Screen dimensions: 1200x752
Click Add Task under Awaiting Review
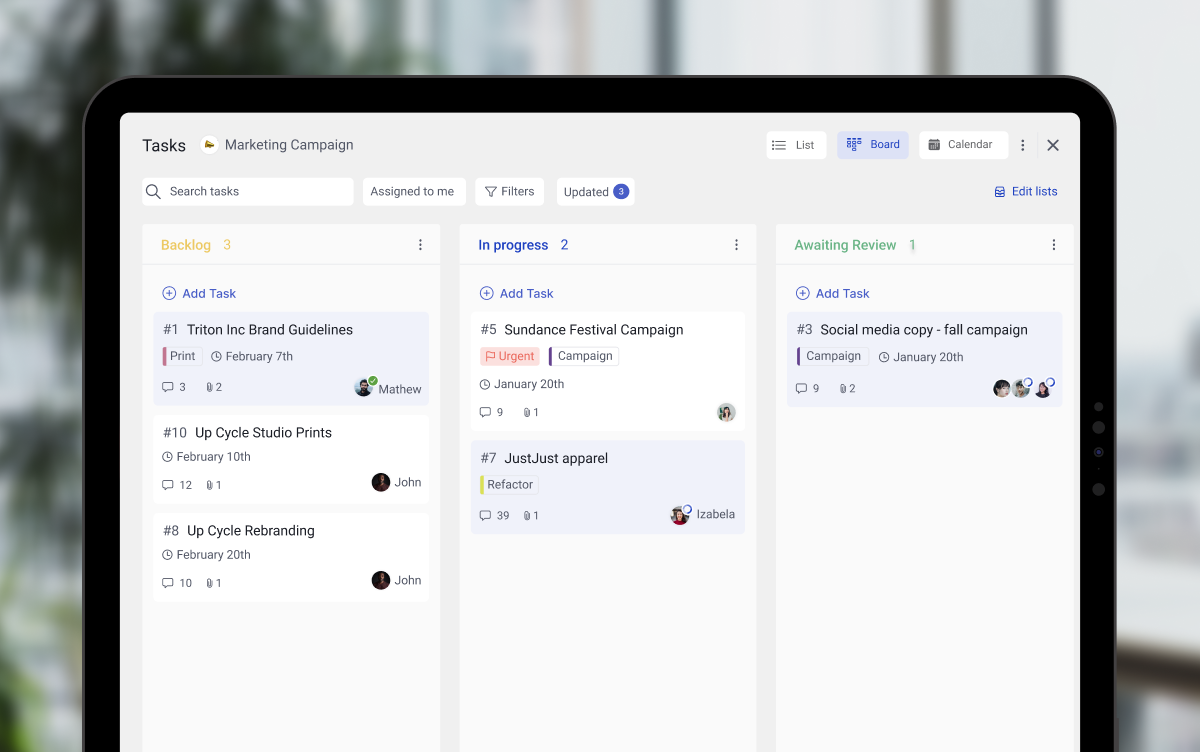click(x=832, y=293)
